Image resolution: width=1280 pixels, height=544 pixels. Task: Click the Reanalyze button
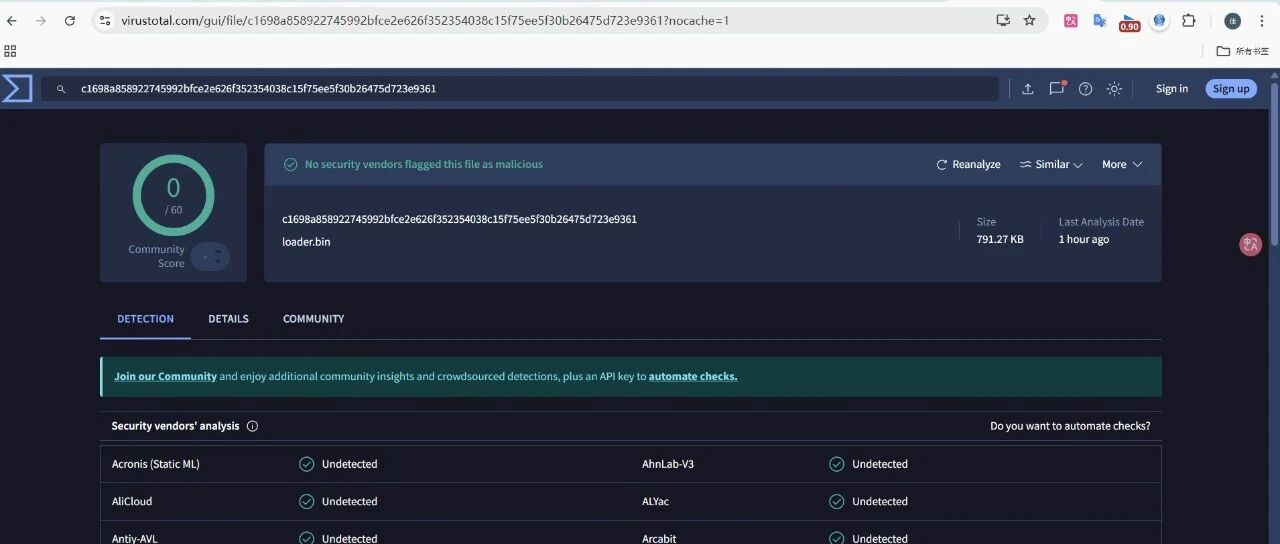(968, 164)
